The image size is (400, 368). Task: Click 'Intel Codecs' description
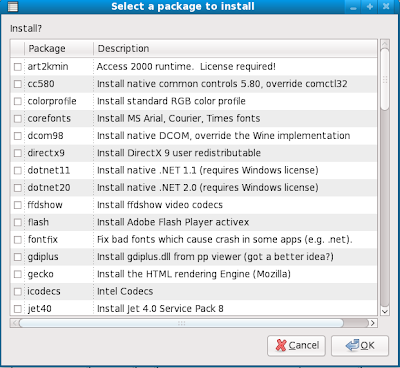(125, 292)
